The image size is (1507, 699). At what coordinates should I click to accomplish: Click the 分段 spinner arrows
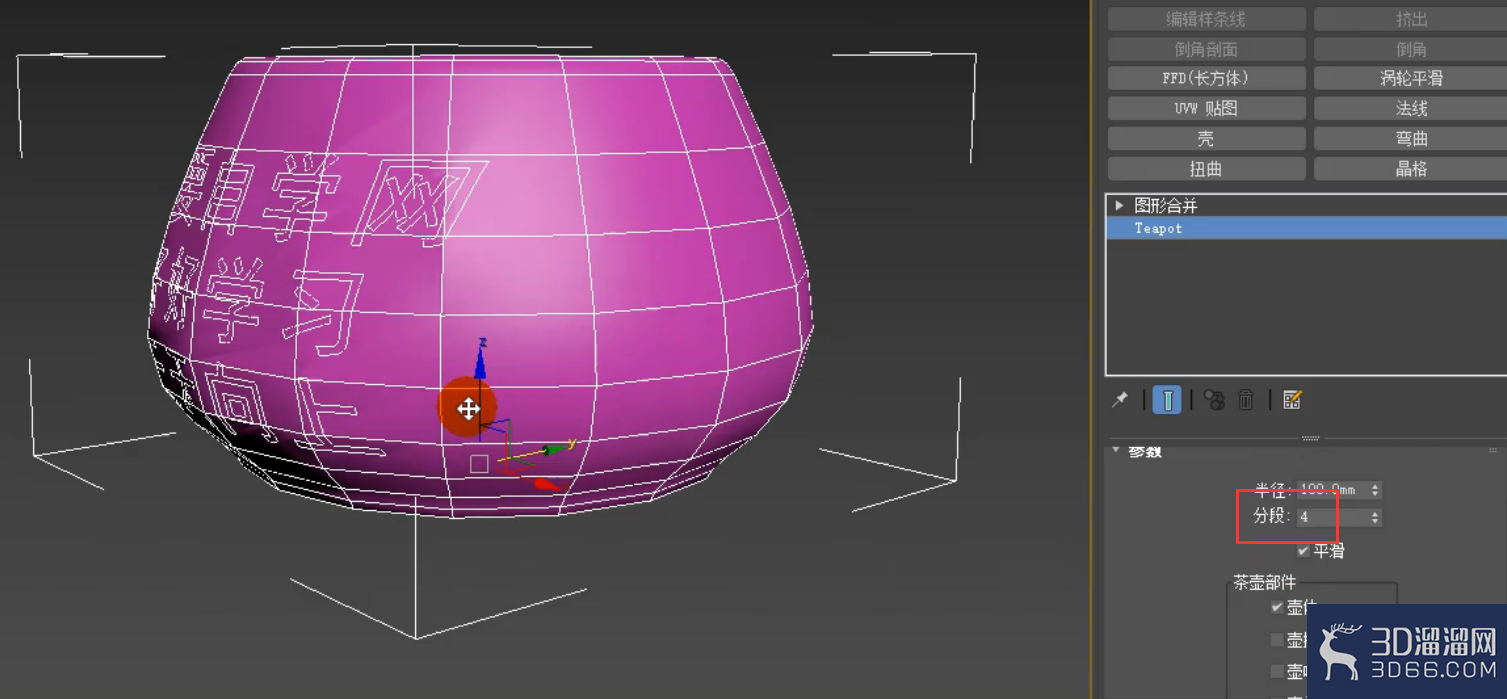tap(1375, 517)
